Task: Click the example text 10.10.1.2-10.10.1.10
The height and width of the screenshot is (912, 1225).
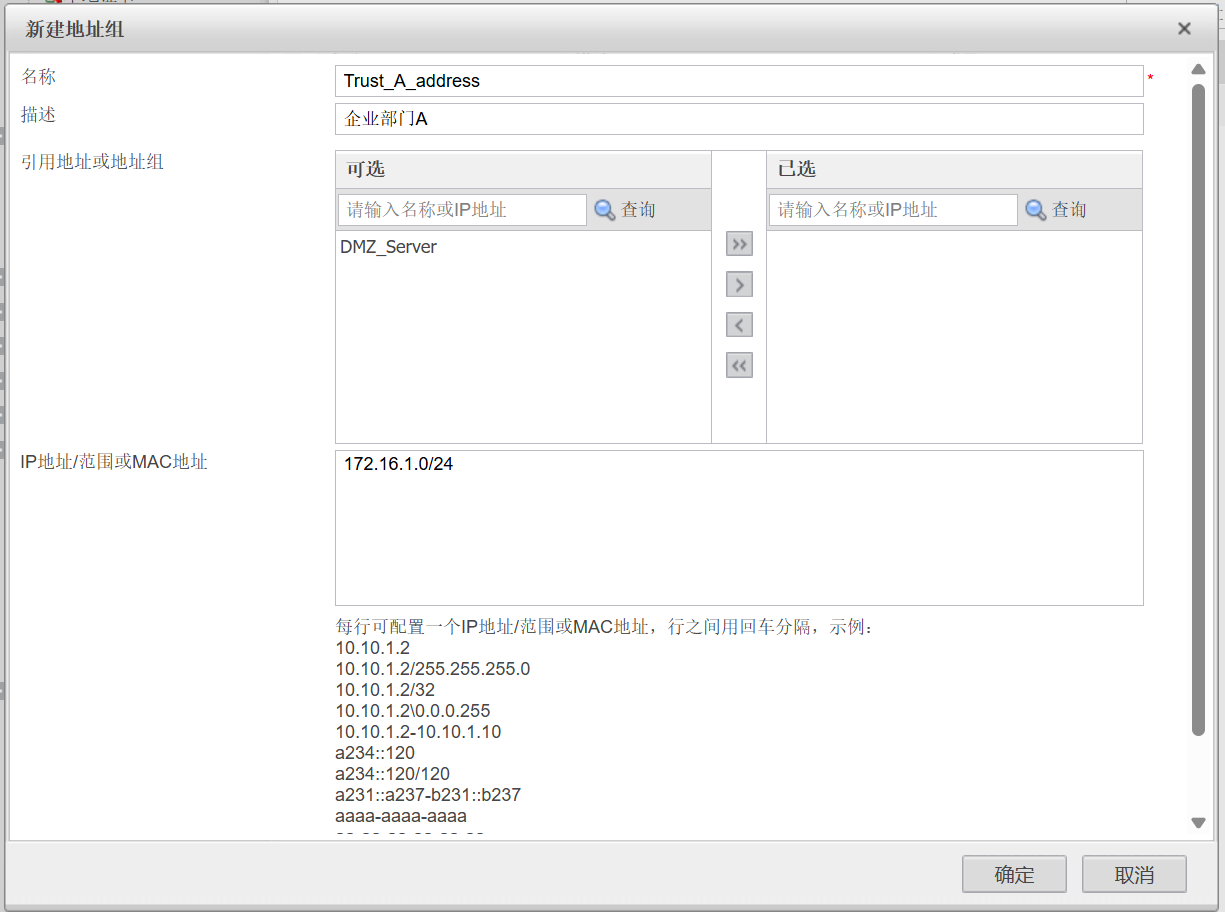Action: click(x=418, y=732)
